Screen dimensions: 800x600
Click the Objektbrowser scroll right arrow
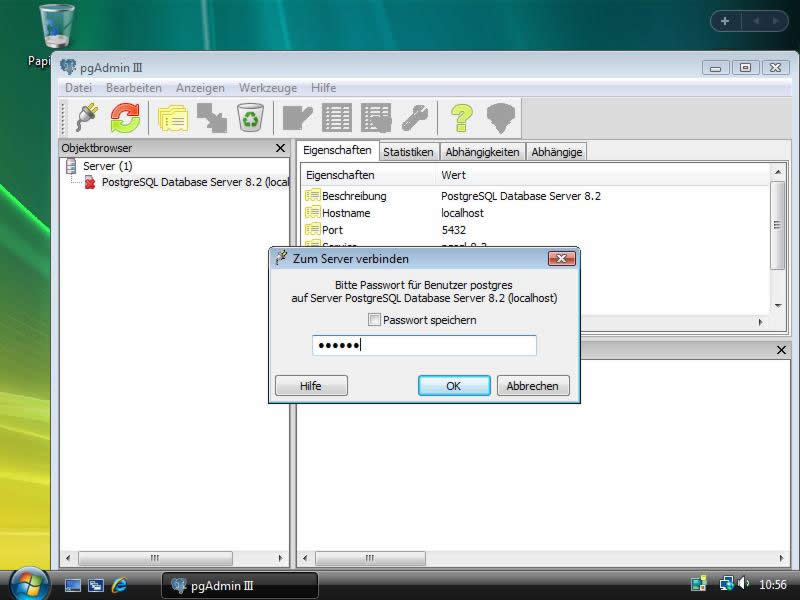(x=280, y=558)
